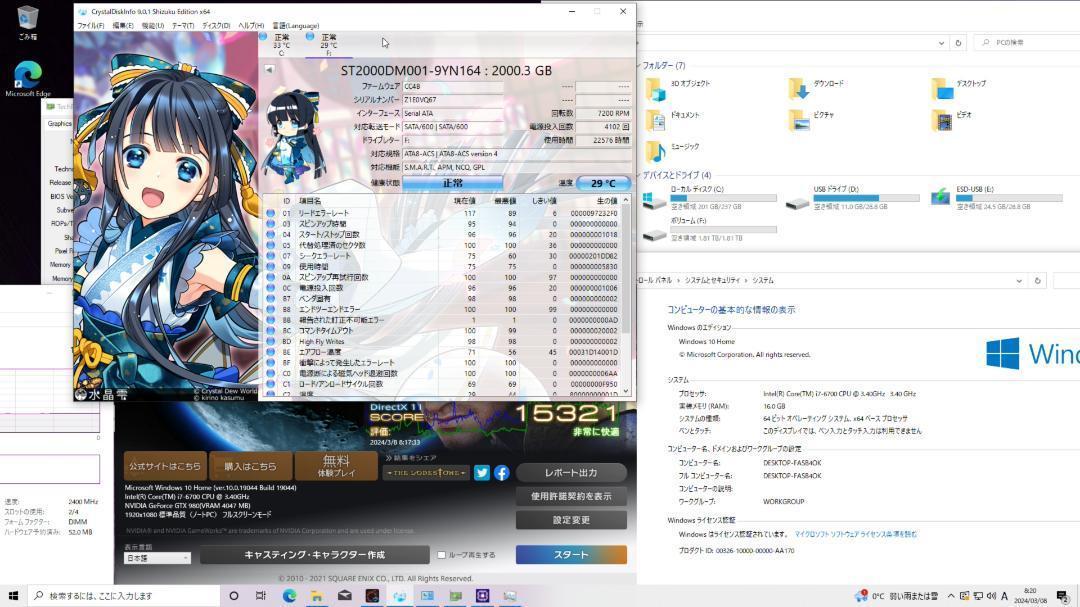Click the Recycle Bin desktop icon
The width and height of the screenshot is (1080, 607).
(x=28, y=22)
